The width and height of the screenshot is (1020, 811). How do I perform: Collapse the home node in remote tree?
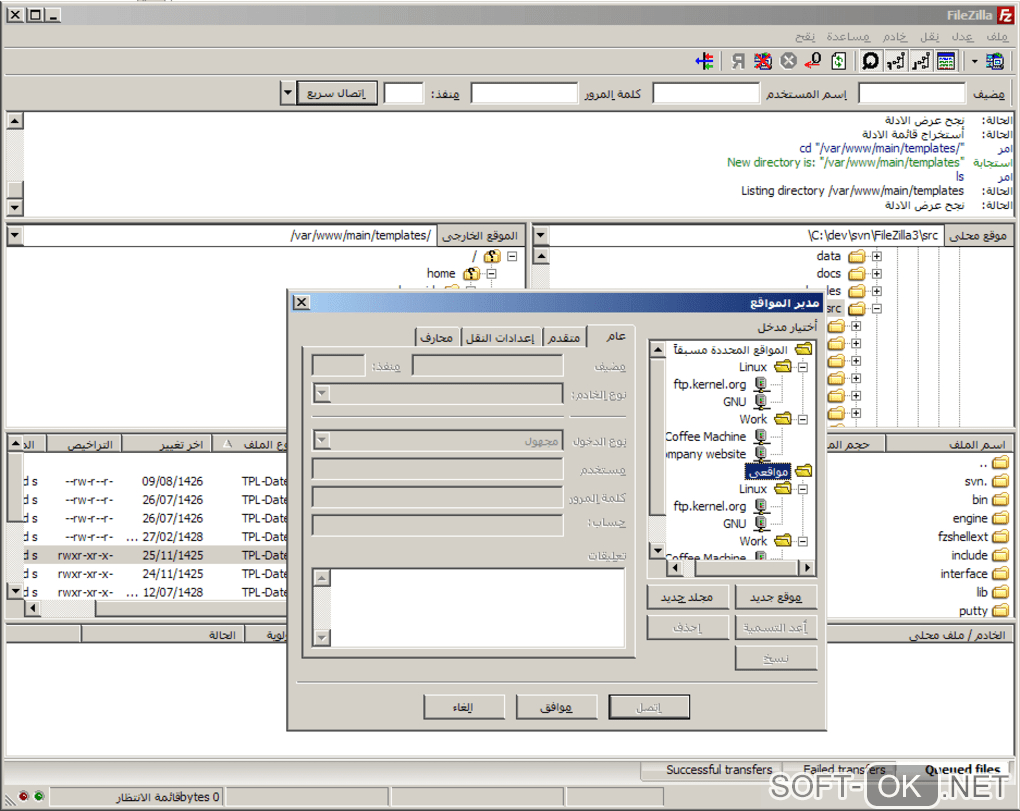492,274
